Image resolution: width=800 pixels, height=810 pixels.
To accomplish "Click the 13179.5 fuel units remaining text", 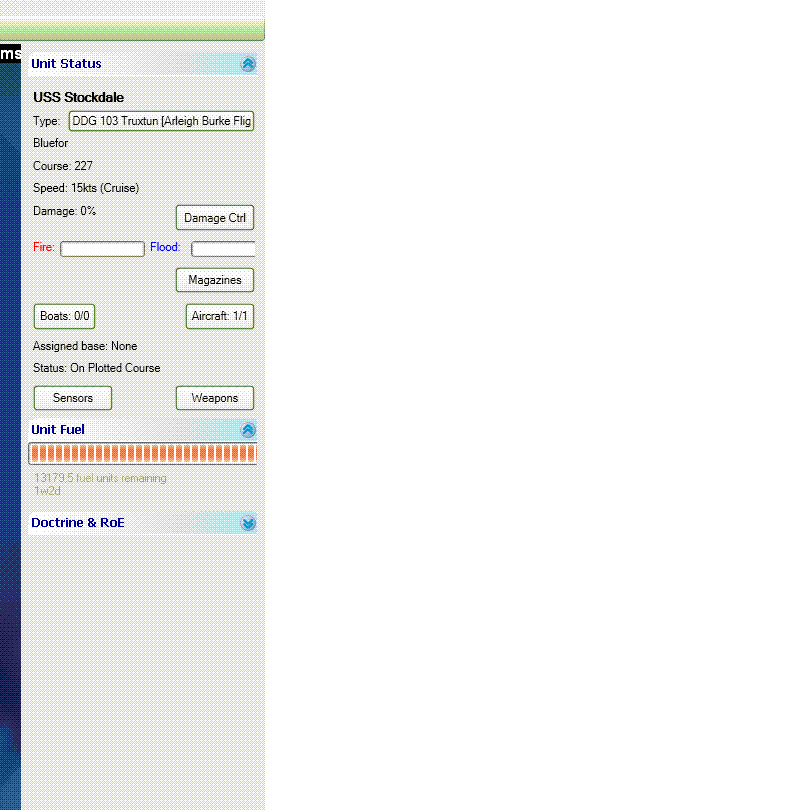I will (x=100, y=478).
